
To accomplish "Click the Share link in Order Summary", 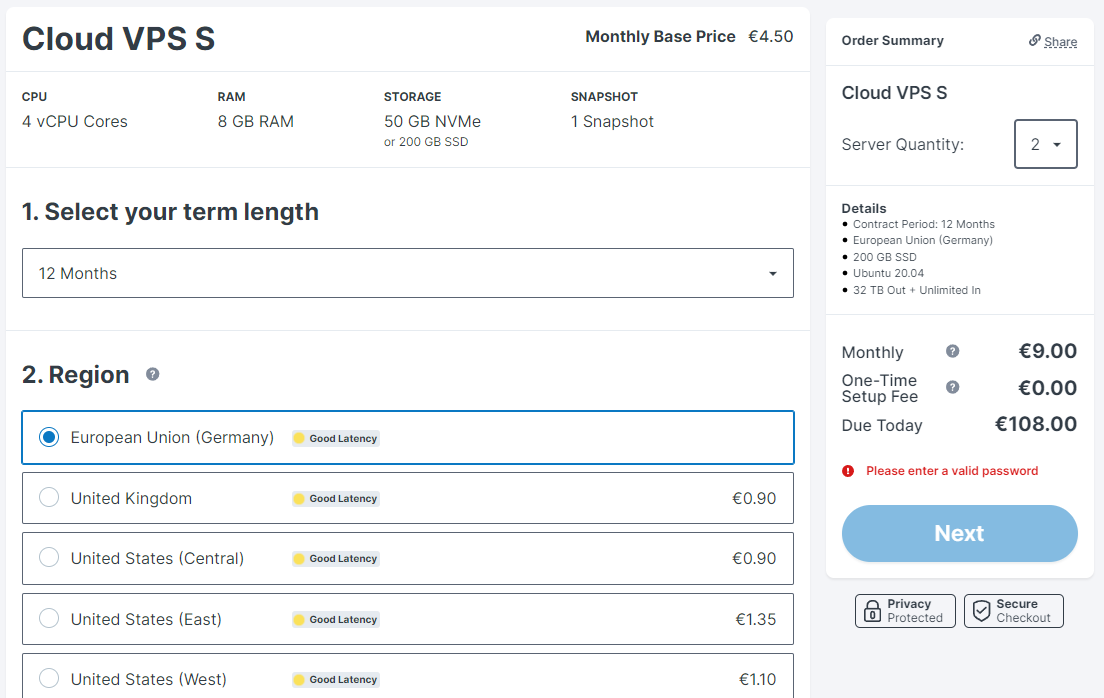I will pos(1060,42).
